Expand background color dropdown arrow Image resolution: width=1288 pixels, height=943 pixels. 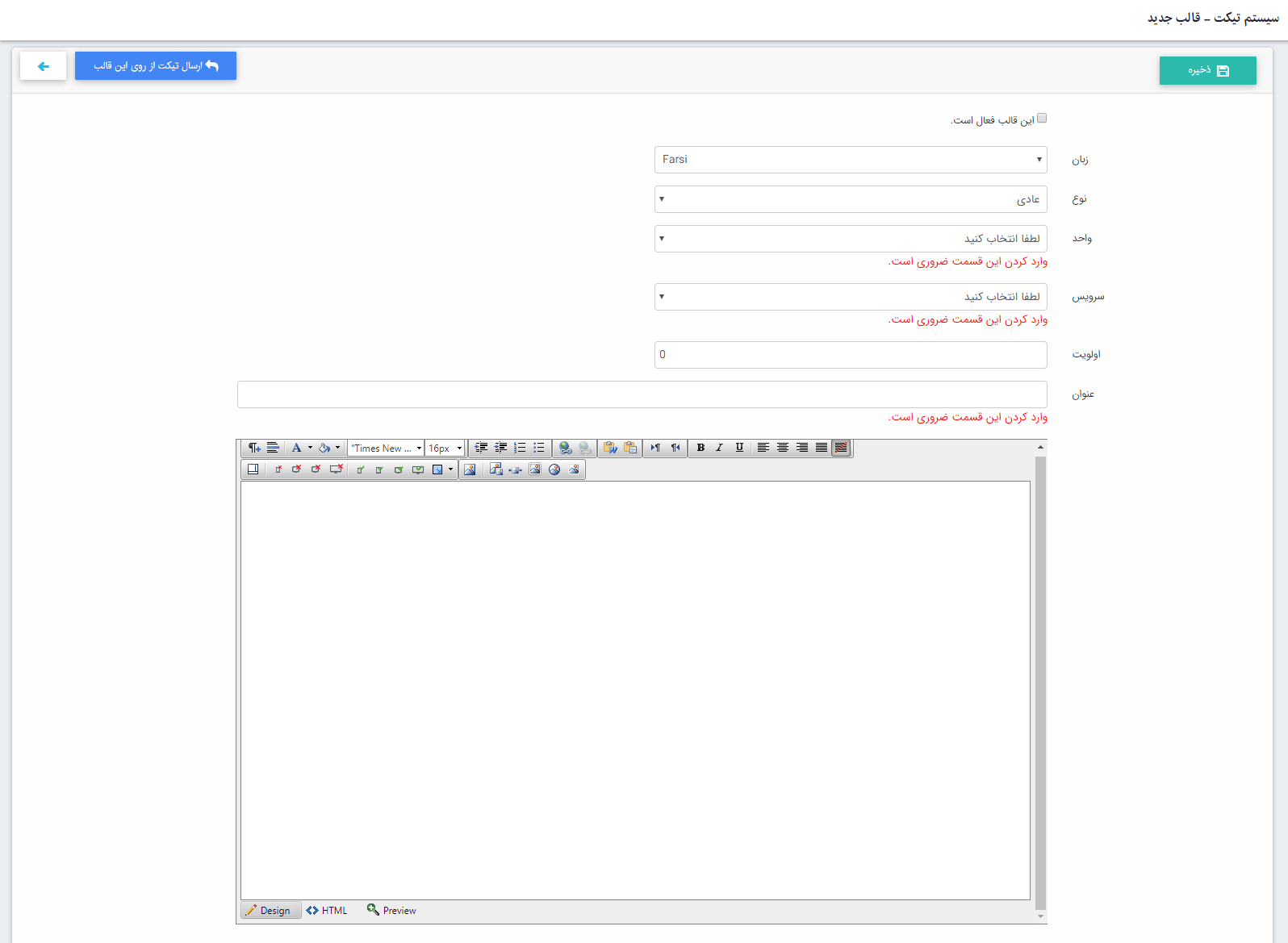pos(337,448)
